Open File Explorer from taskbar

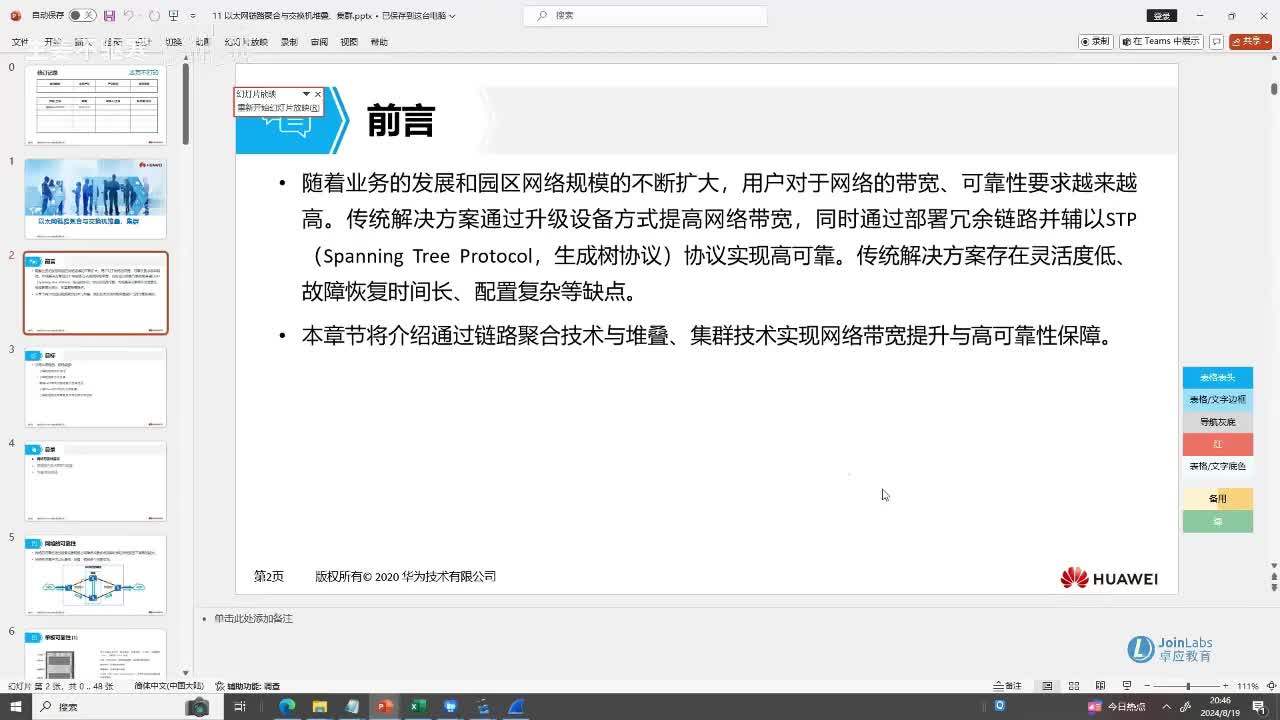[320, 707]
